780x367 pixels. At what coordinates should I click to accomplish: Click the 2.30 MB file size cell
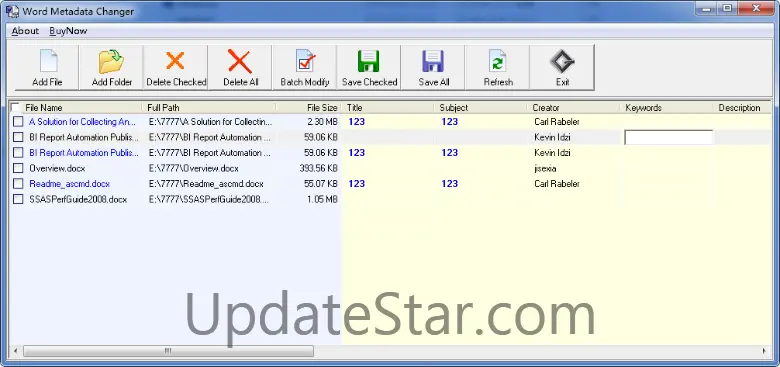tap(322, 122)
